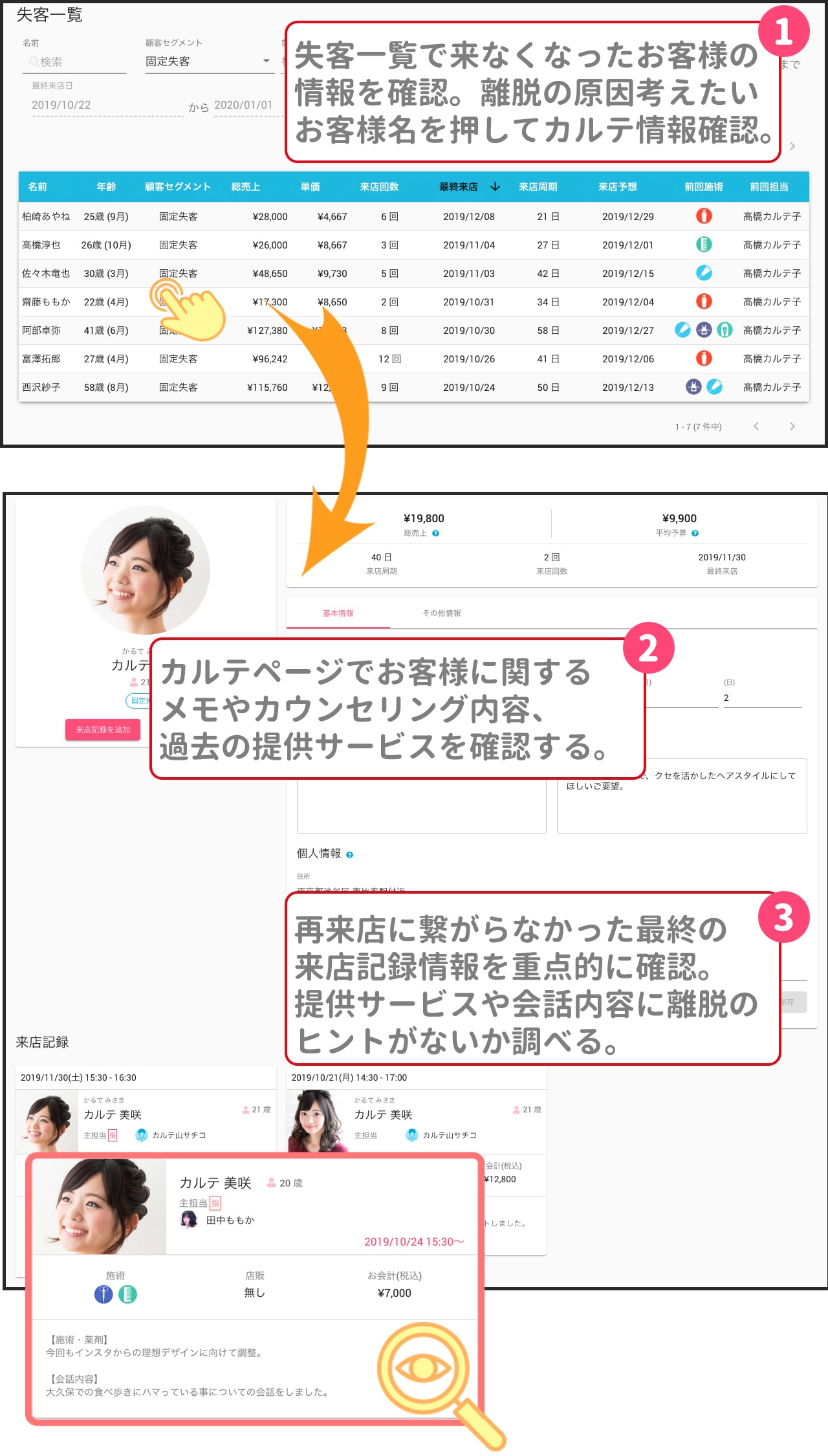
Task: Click the red treatment icon in 柏崎あやね's row
Action: coord(704,216)
